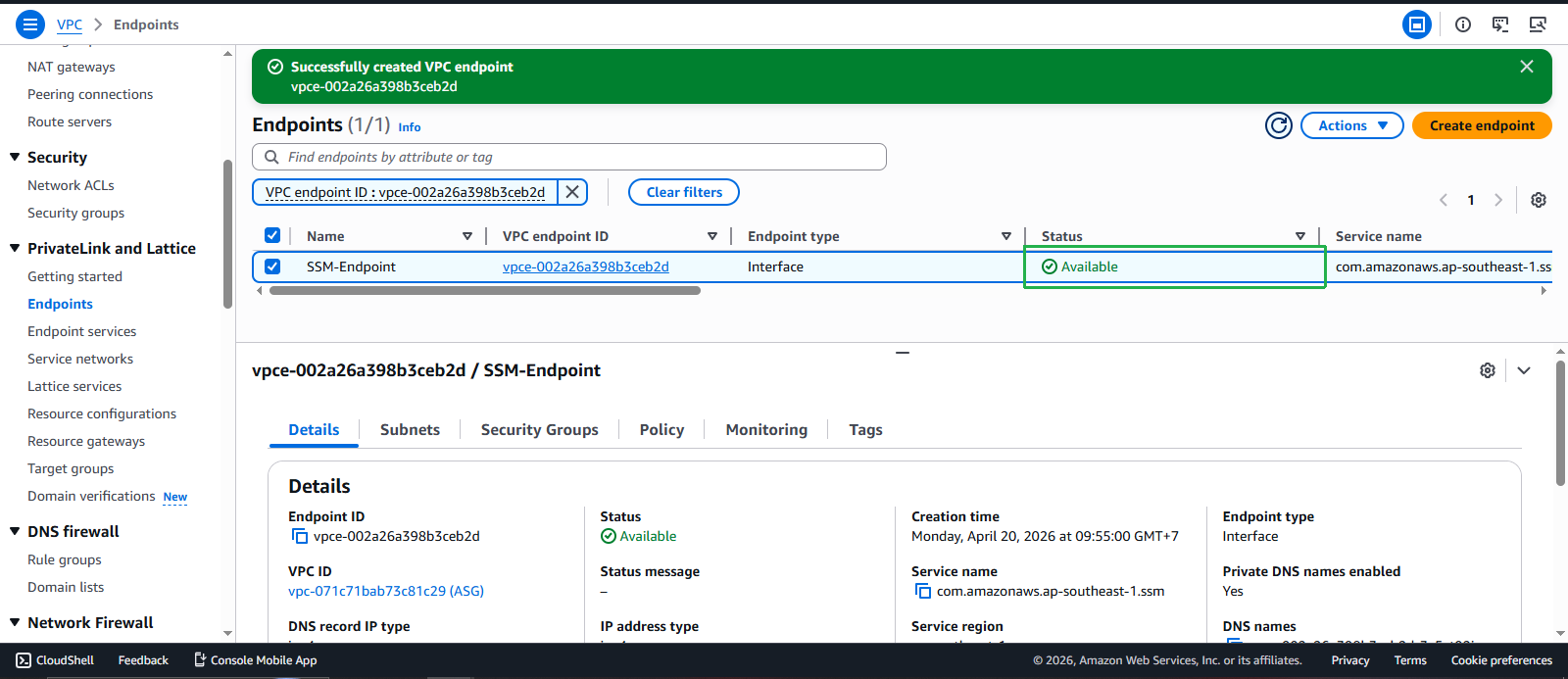1568x679 pixels.
Task: Open the info circle icon in top bar
Action: click(1463, 24)
